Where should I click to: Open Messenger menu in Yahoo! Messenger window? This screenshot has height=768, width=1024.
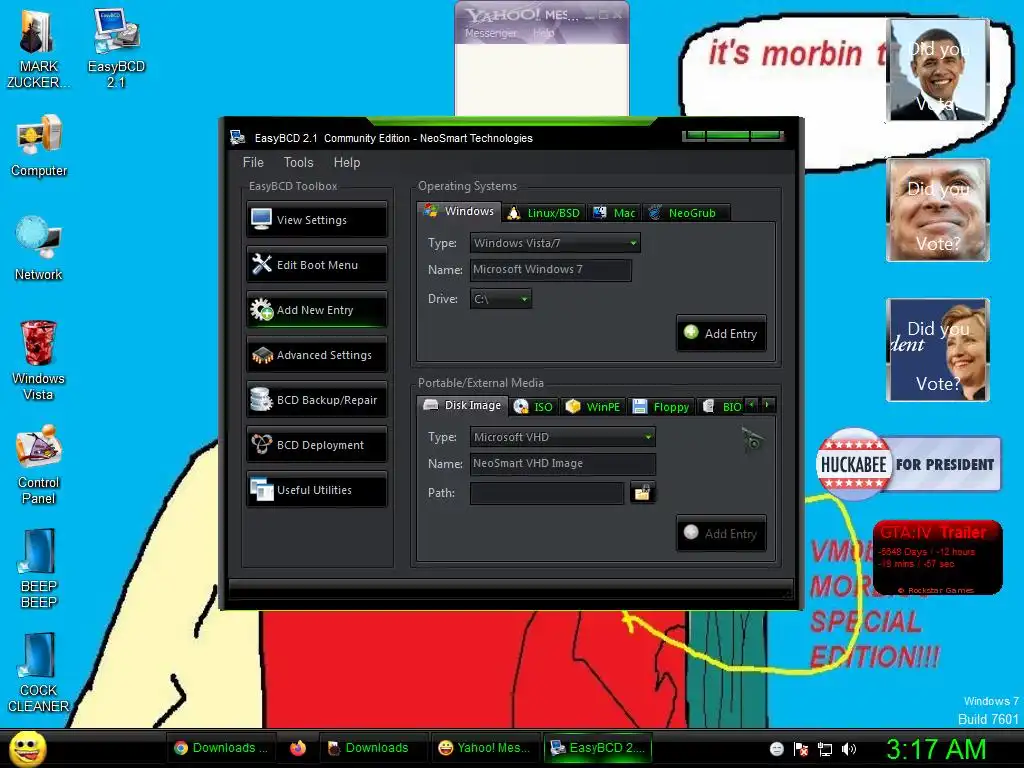490,33
